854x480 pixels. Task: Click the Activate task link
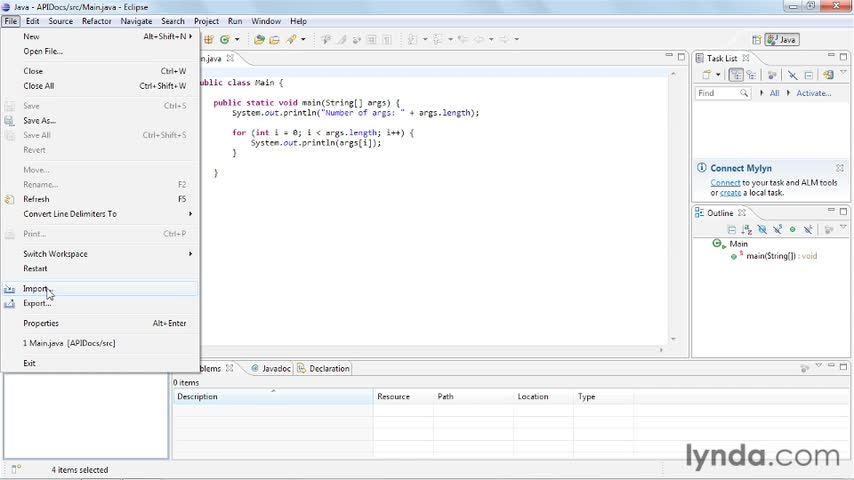pos(813,93)
